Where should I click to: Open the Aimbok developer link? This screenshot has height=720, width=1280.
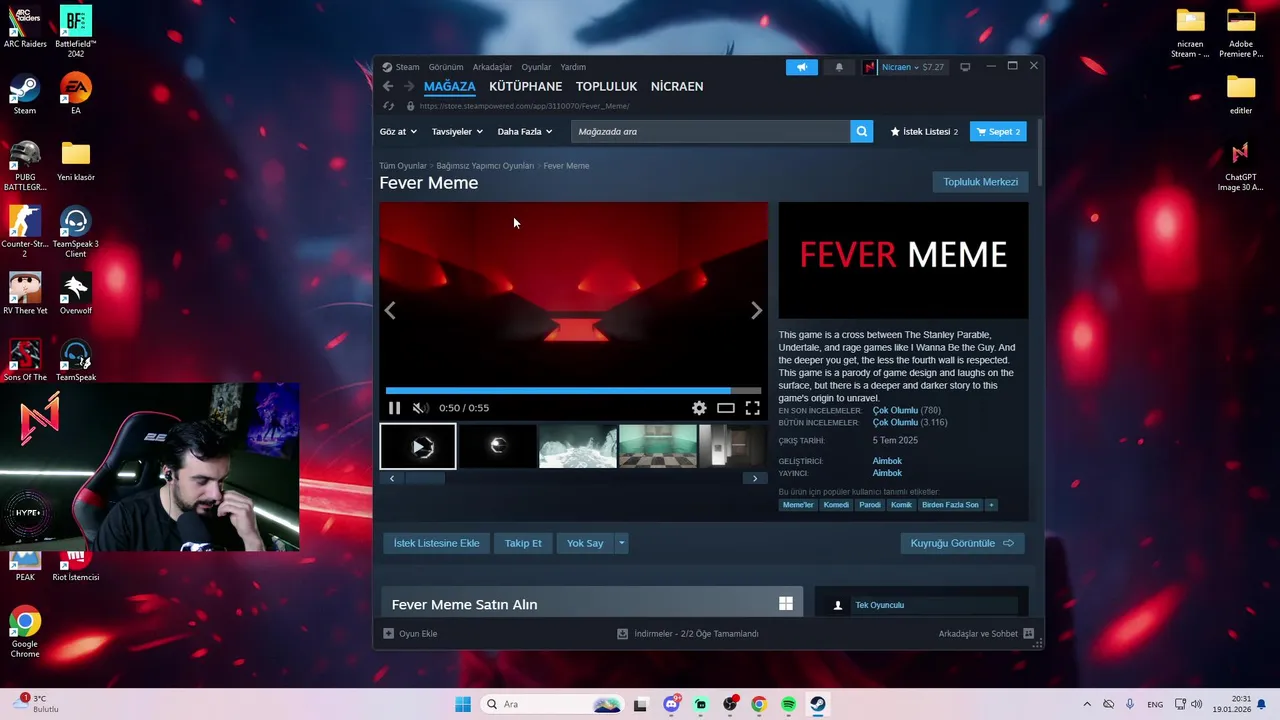tap(887, 461)
